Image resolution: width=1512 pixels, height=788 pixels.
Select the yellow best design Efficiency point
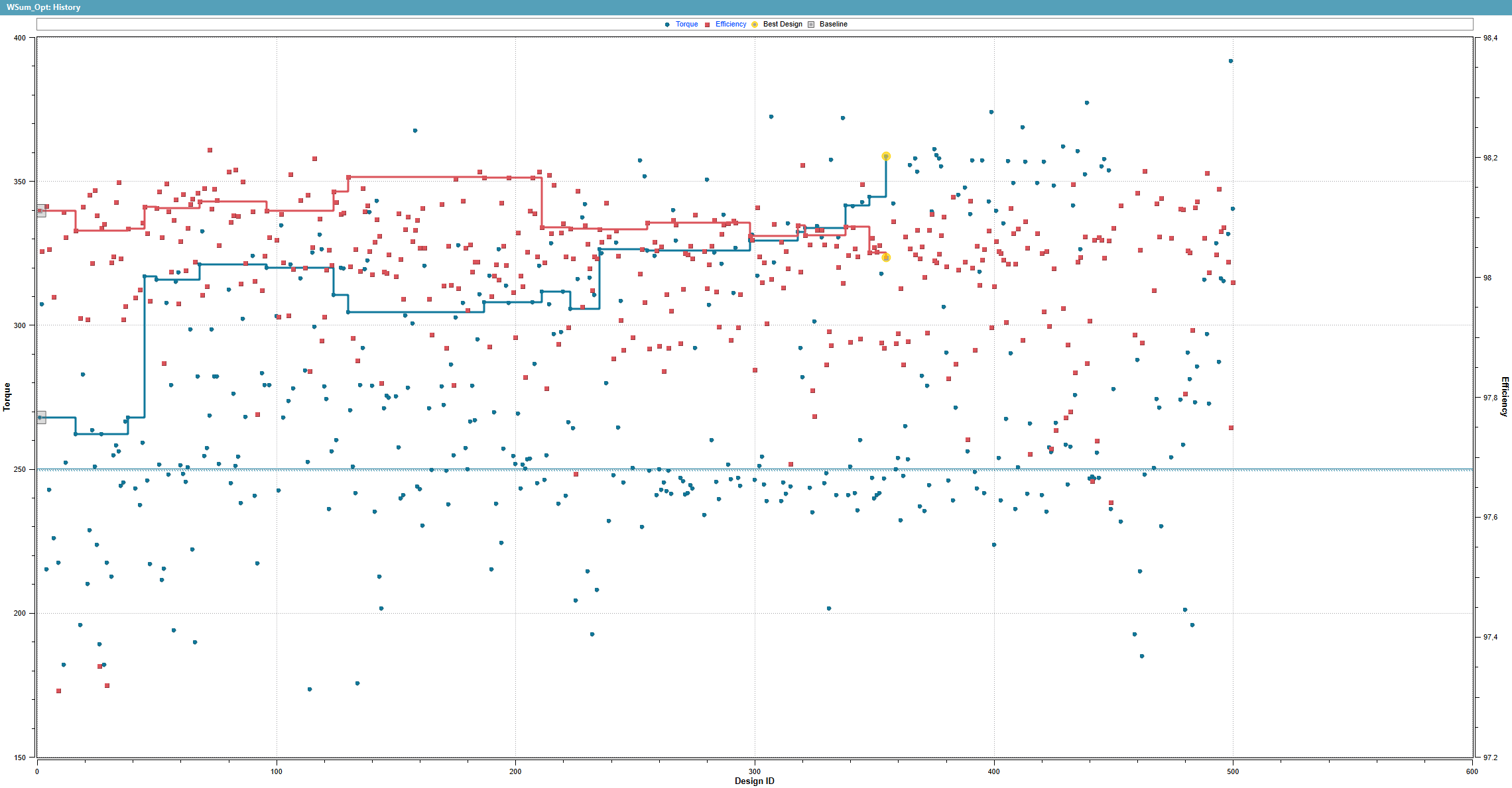(886, 258)
